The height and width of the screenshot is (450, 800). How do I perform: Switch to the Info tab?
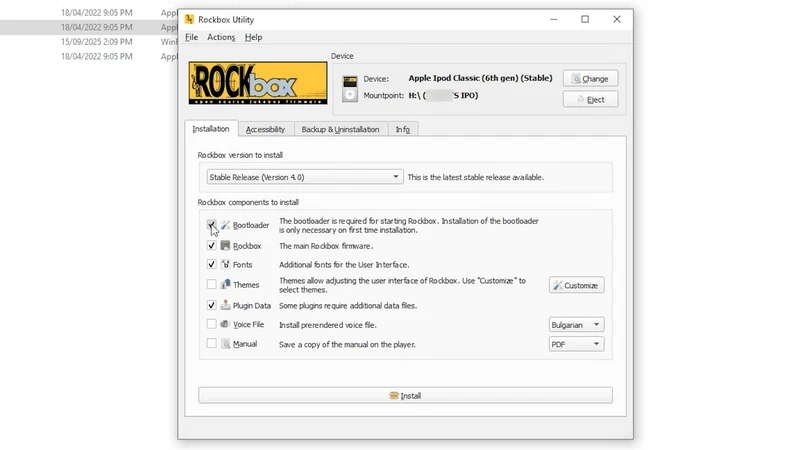[x=403, y=130]
